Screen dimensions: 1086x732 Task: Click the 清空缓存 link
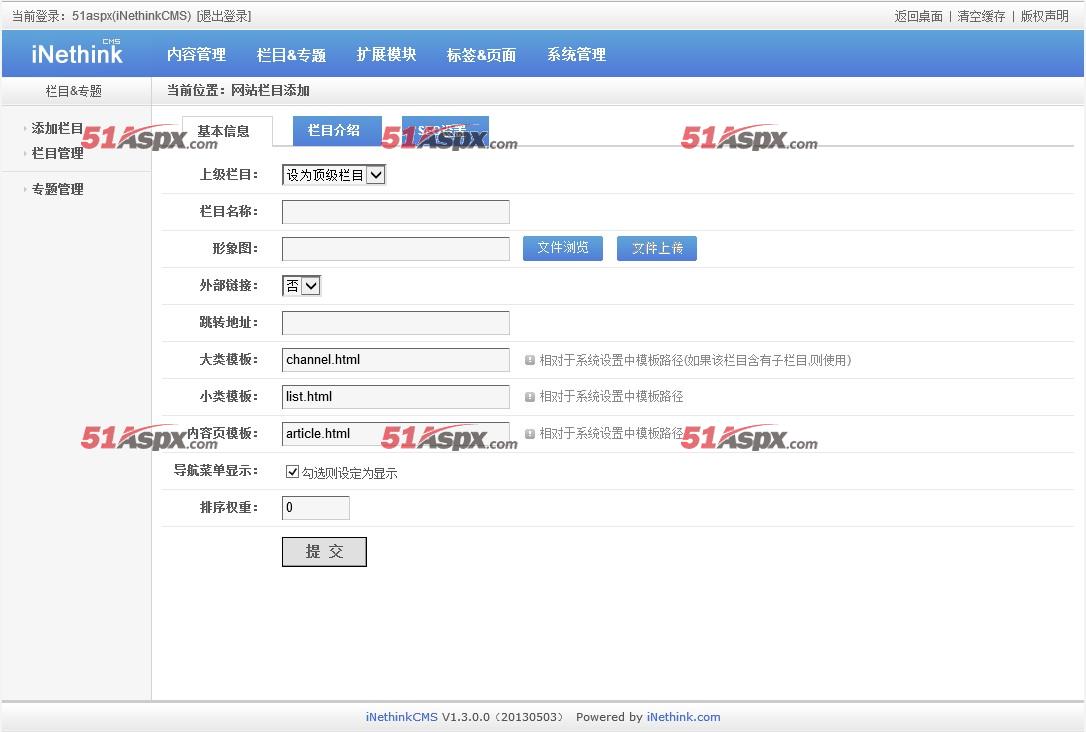[x=981, y=16]
